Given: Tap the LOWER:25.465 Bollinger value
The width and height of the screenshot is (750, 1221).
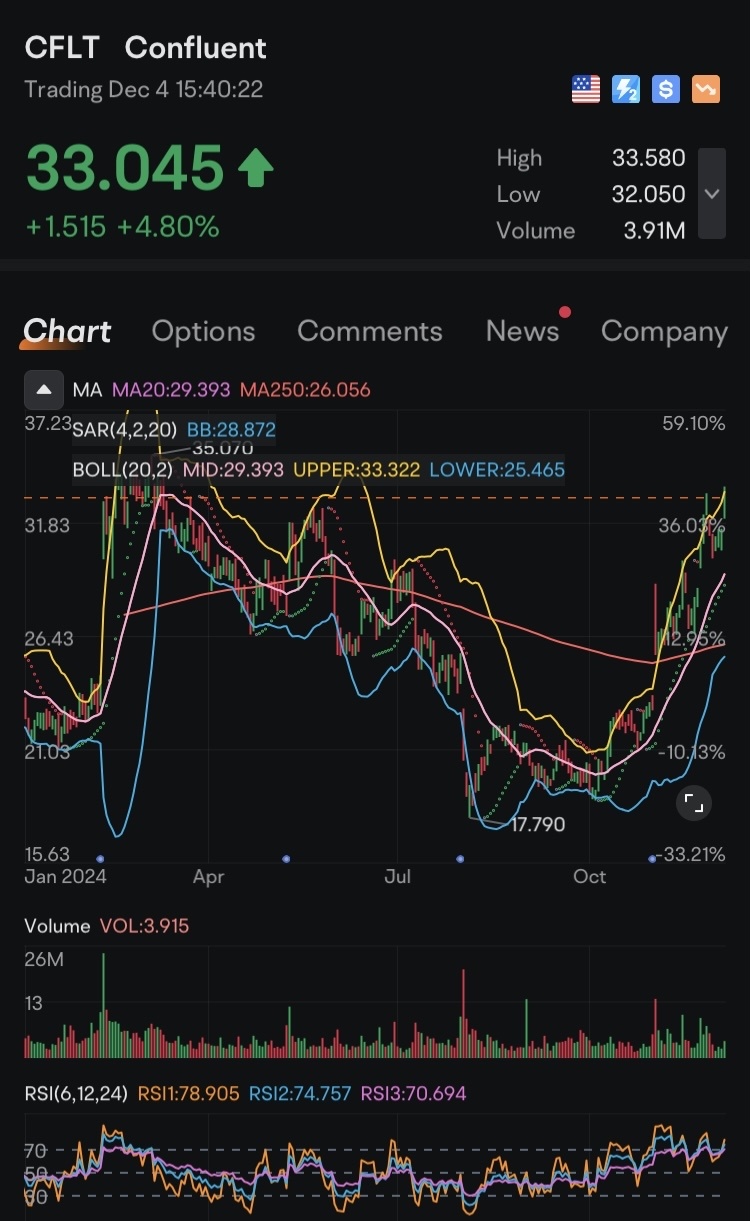Looking at the screenshot, I should [497, 469].
